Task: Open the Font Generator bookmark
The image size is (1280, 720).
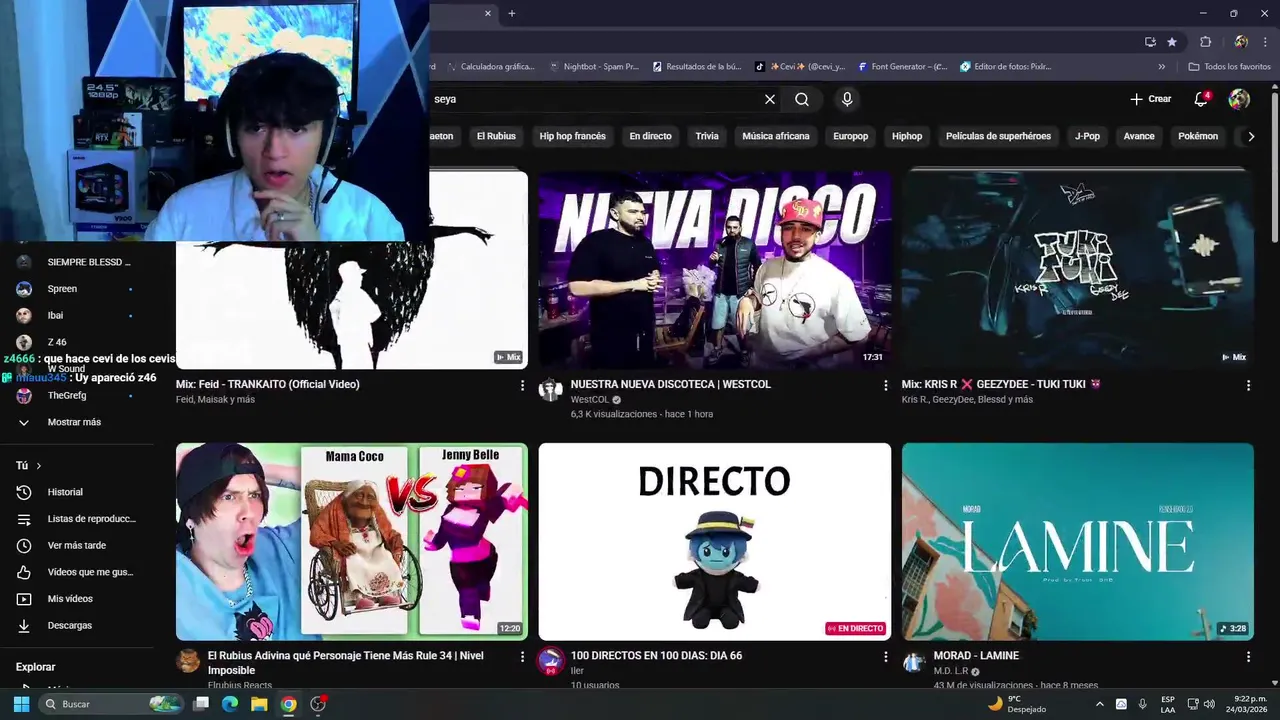Action: pyautogui.click(x=902, y=67)
